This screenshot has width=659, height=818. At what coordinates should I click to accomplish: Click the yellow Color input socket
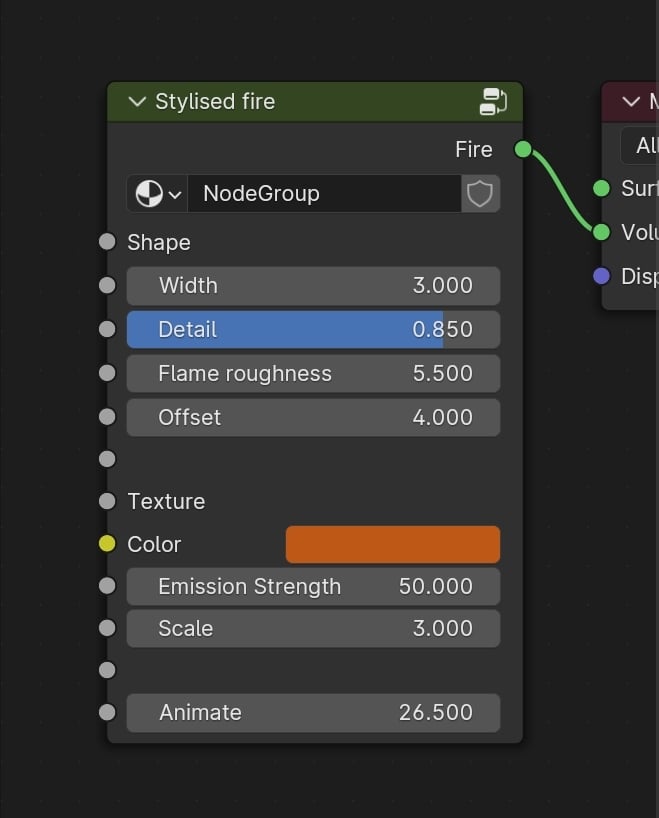[x=107, y=544]
